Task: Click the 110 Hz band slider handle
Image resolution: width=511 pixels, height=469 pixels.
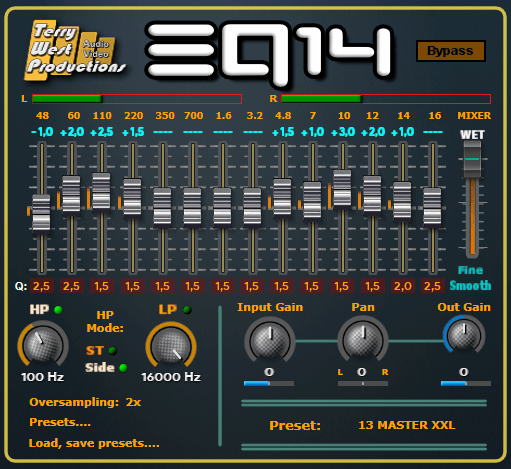Action: (101, 192)
